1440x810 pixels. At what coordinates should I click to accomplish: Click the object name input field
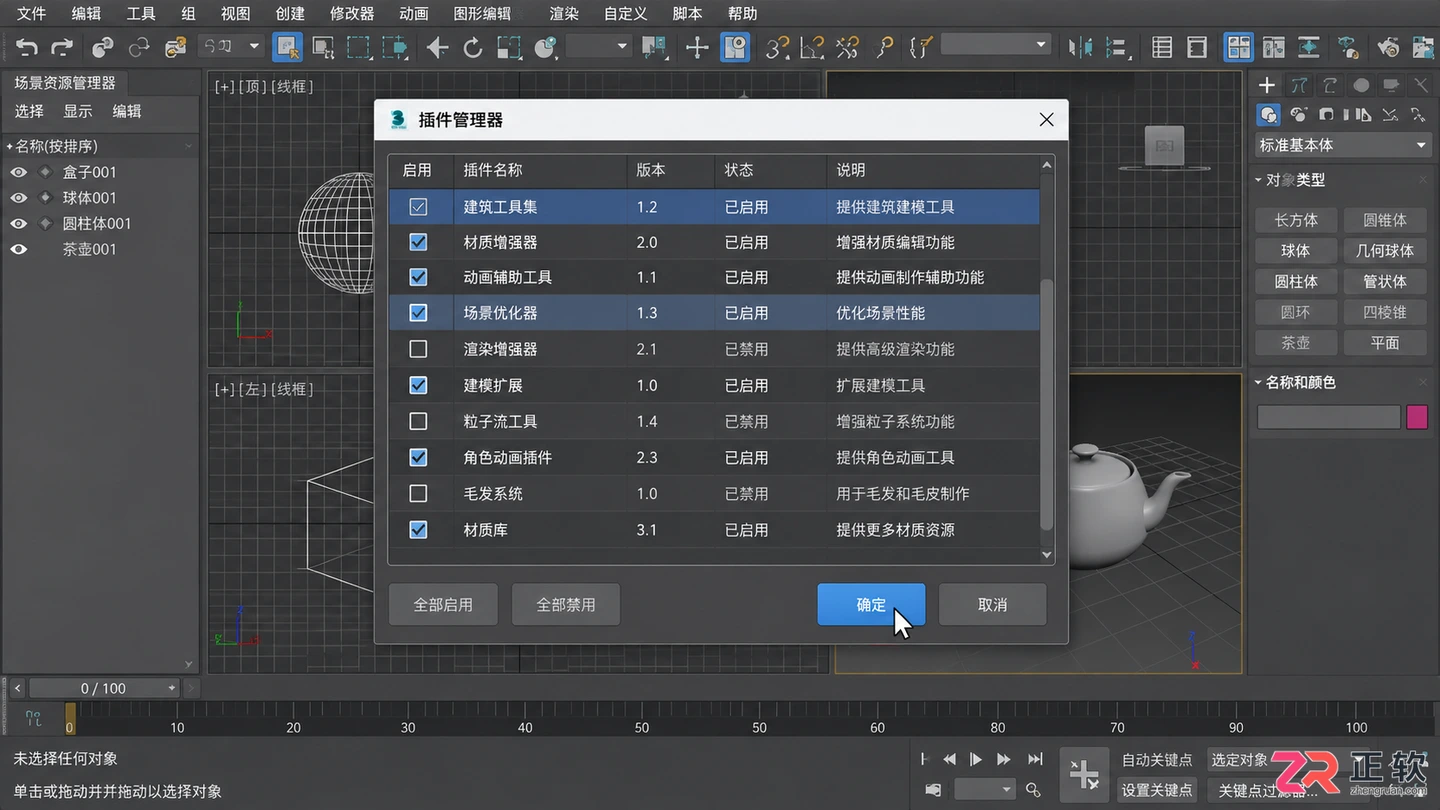[1328, 417]
